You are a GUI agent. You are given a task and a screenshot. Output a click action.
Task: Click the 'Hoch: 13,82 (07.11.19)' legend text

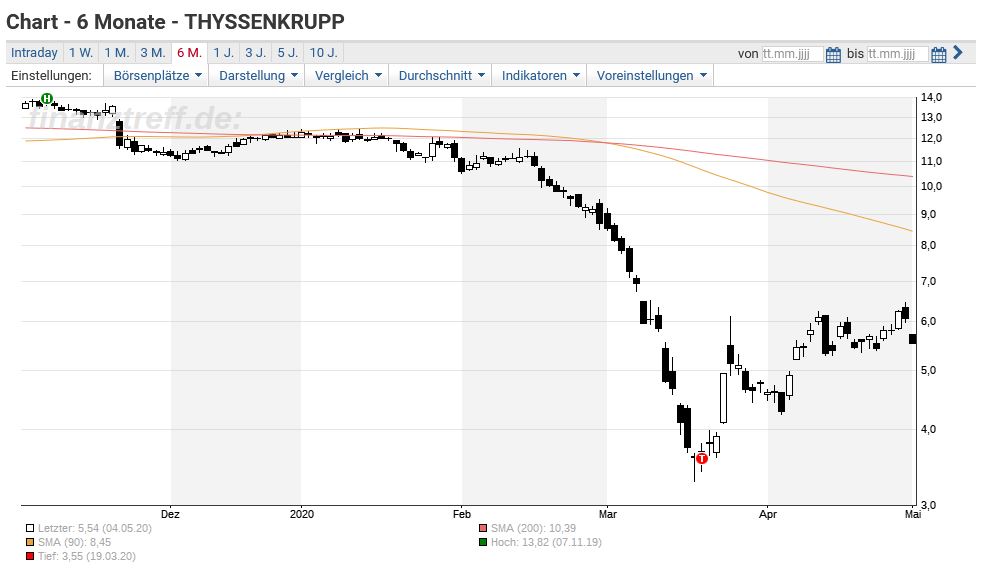546,542
